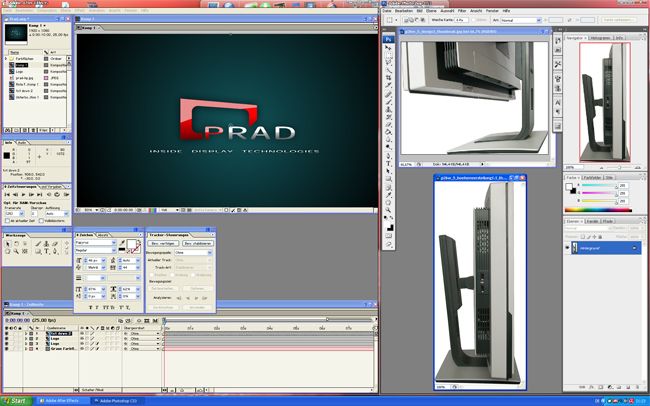
Task: Tick the Position checkbox in Tracker panel
Action: pyautogui.click(x=151, y=275)
